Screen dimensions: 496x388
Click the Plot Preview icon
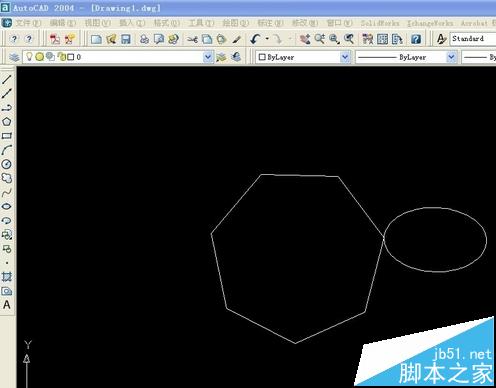pos(159,39)
